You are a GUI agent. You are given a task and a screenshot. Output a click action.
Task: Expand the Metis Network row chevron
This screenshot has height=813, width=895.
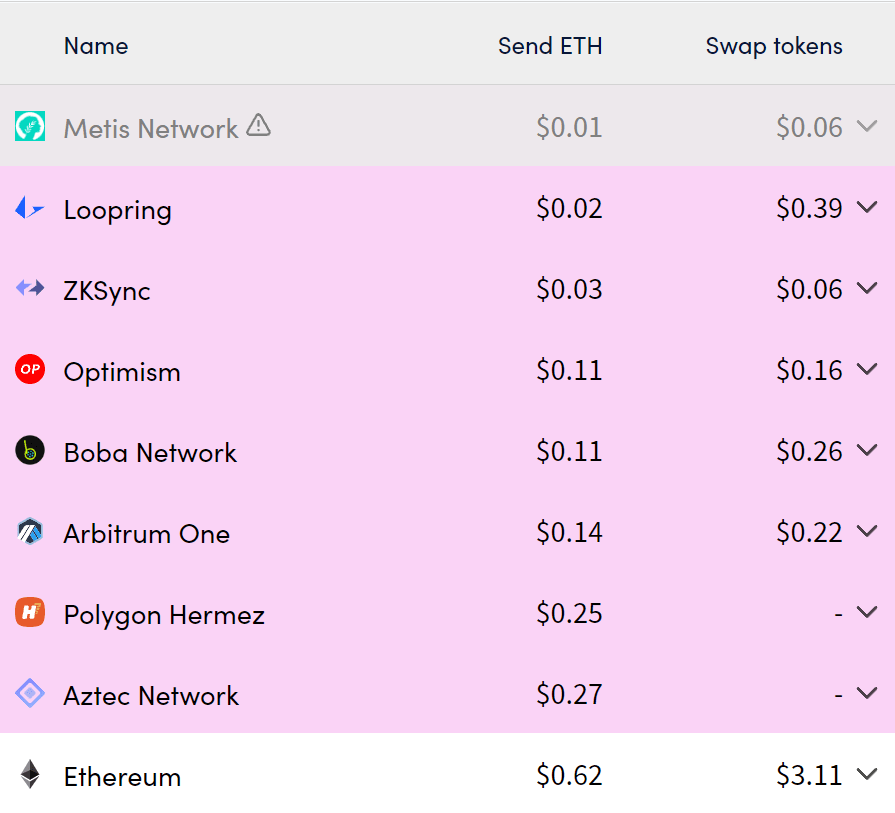(x=867, y=126)
